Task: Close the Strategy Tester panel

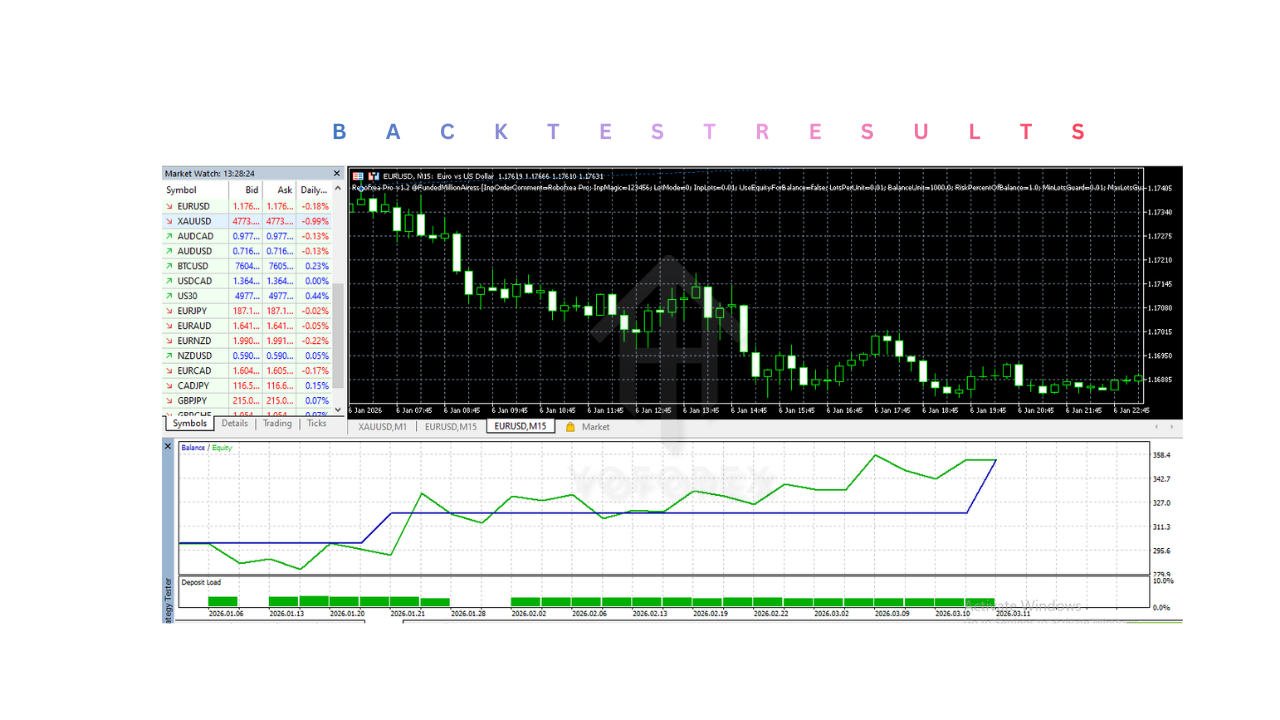Action: click(x=168, y=446)
